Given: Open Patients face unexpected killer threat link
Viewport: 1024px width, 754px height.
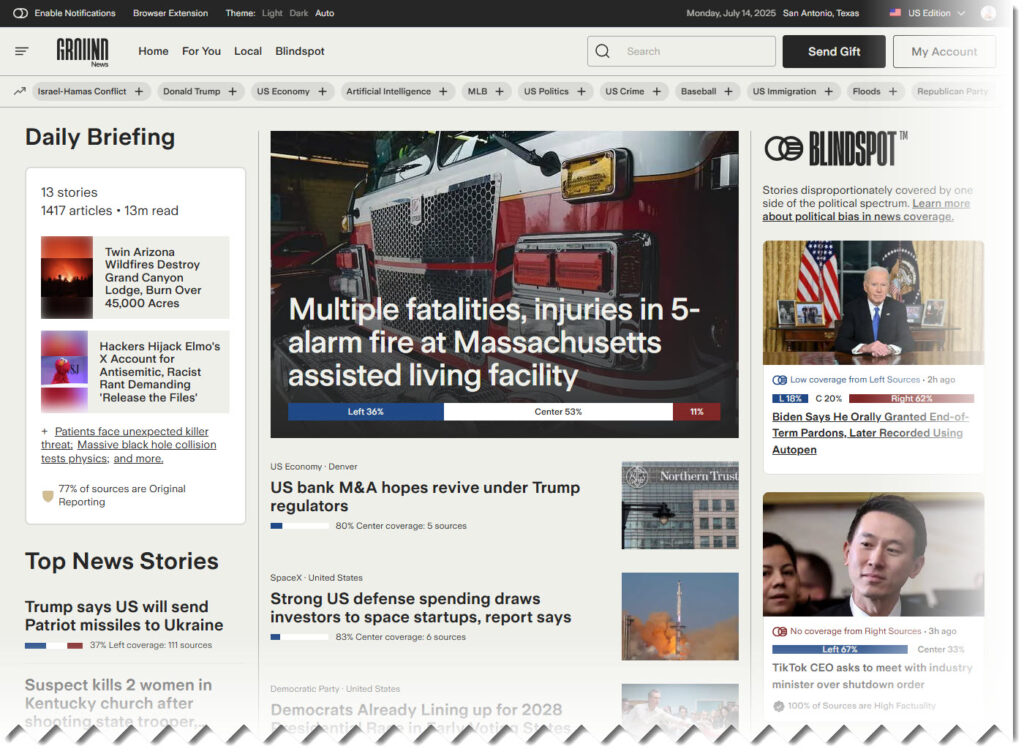Looking at the screenshot, I should tap(125, 438).
